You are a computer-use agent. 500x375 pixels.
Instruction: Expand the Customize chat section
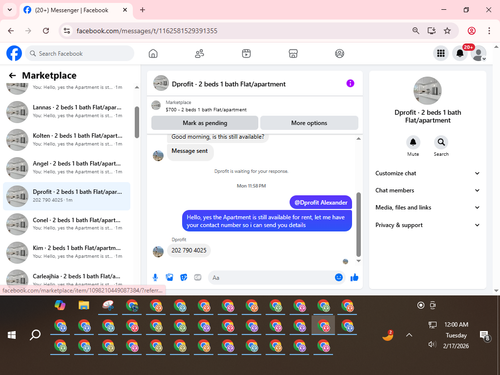click(428, 173)
